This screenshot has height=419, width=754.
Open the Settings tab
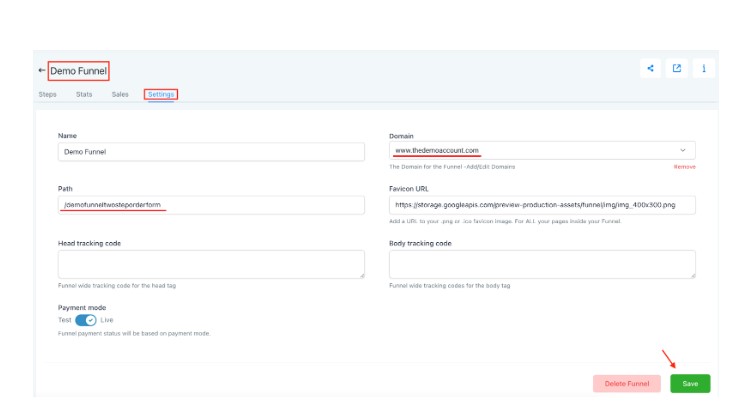click(x=161, y=94)
